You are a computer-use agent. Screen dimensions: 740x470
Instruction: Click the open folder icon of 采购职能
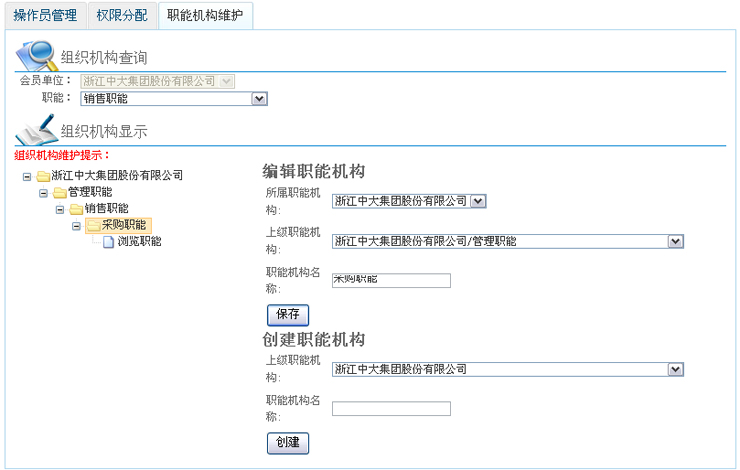click(93, 226)
